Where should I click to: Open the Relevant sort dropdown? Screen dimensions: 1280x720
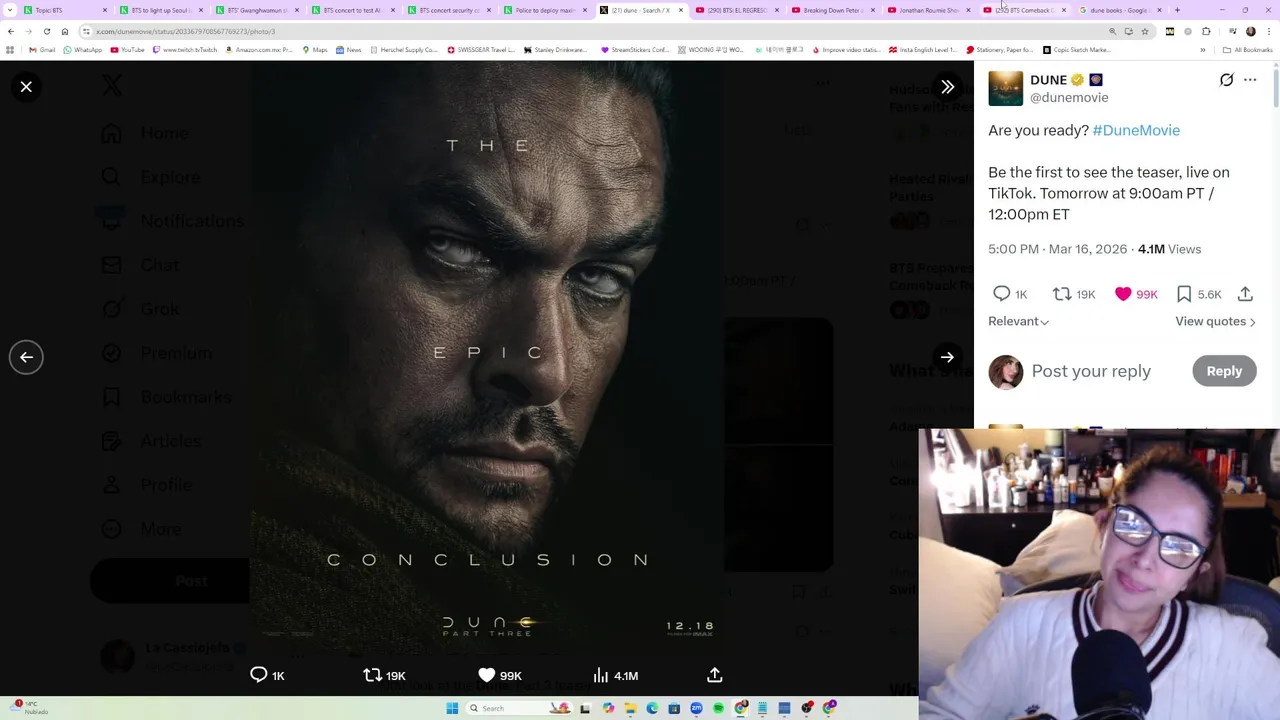(1018, 321)
